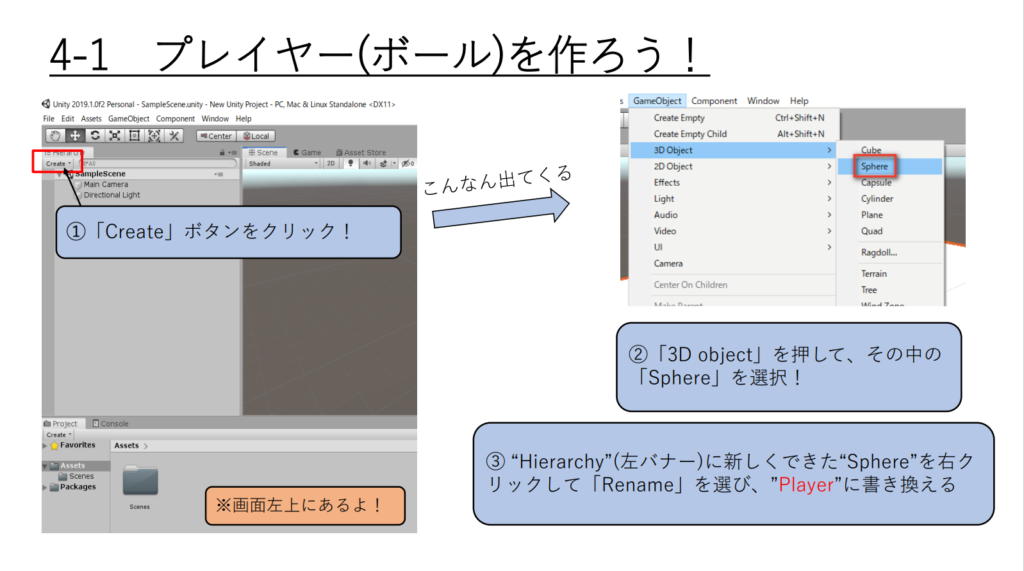
Task: Open the Edit menu in Unity editor
Action: tap(68, 119)
